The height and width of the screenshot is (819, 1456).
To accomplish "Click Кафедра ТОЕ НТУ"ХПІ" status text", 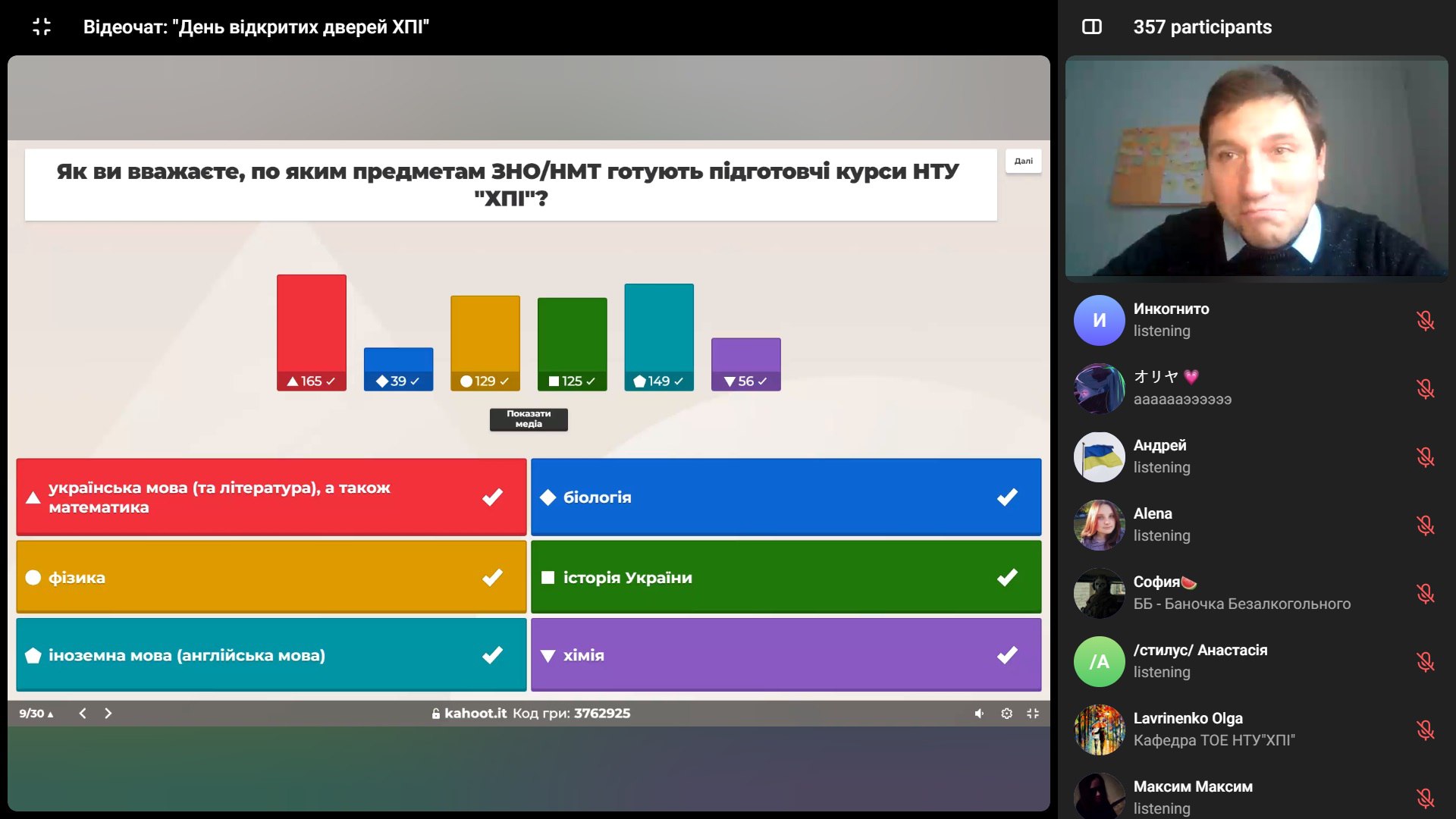I will pos(1214,740).
